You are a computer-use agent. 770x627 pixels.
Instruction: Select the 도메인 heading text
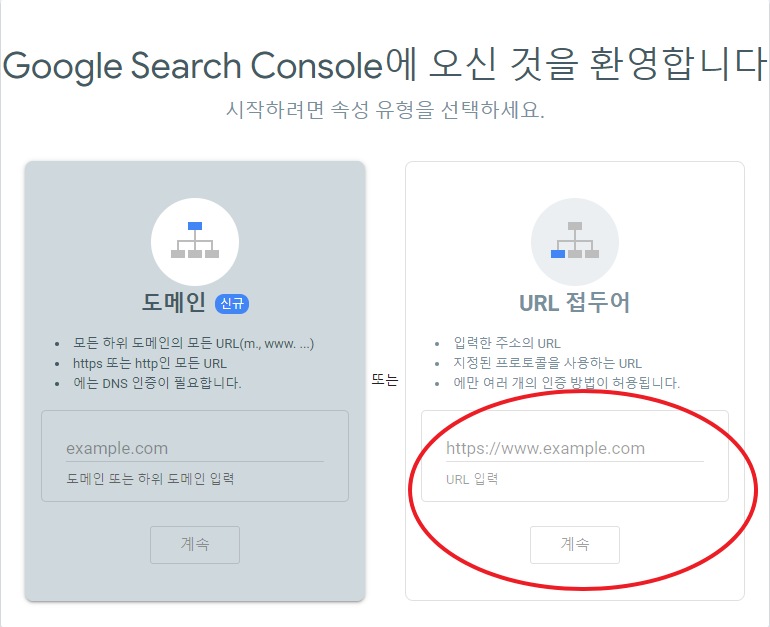174,302
